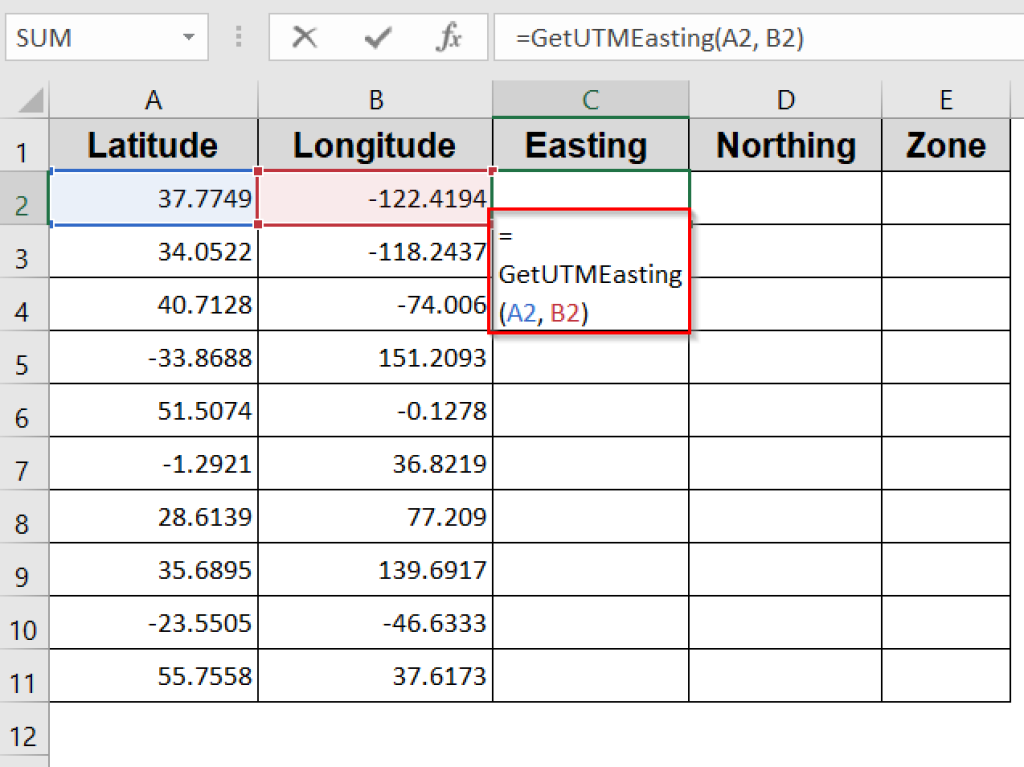Image resolution: width=1024 pixels, height=767 pixels.
Task: Click the Easting column header cell
Action: pos(590,145)
